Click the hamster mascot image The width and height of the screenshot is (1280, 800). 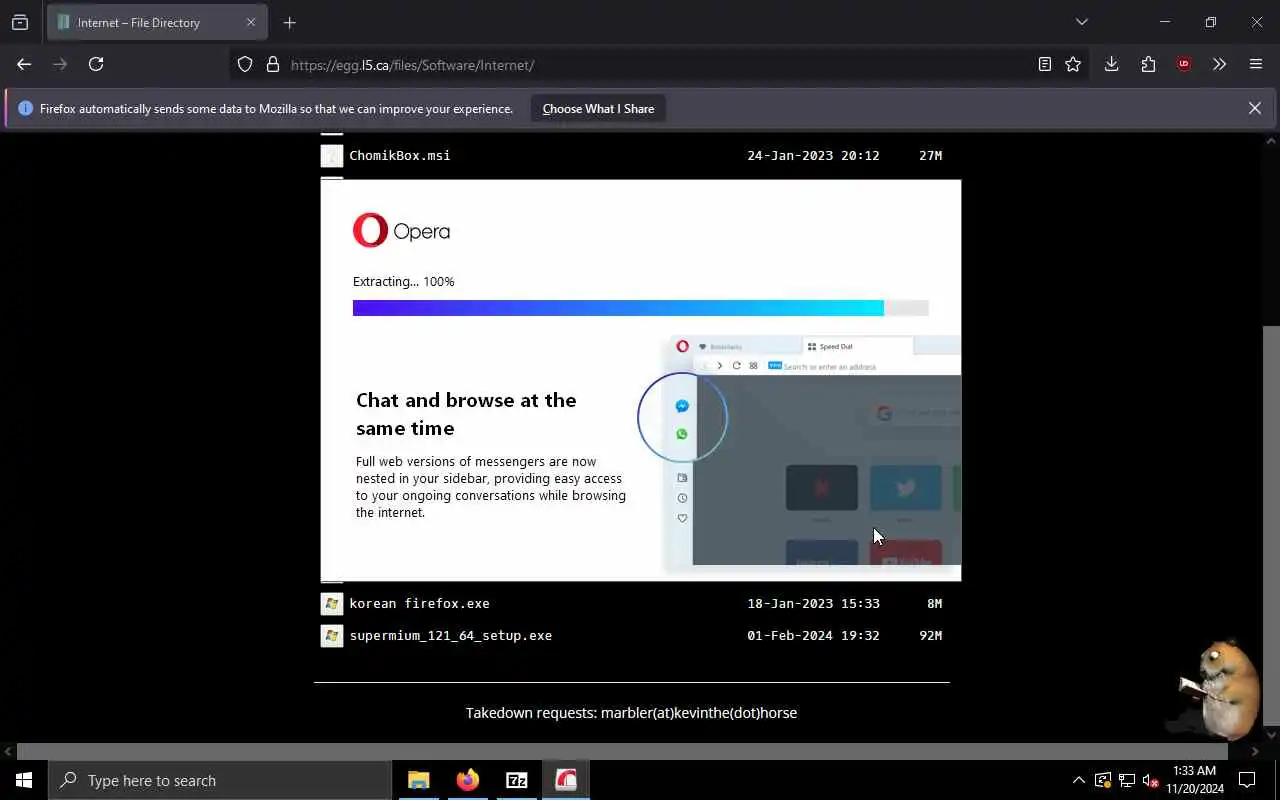click(1217, 690)
